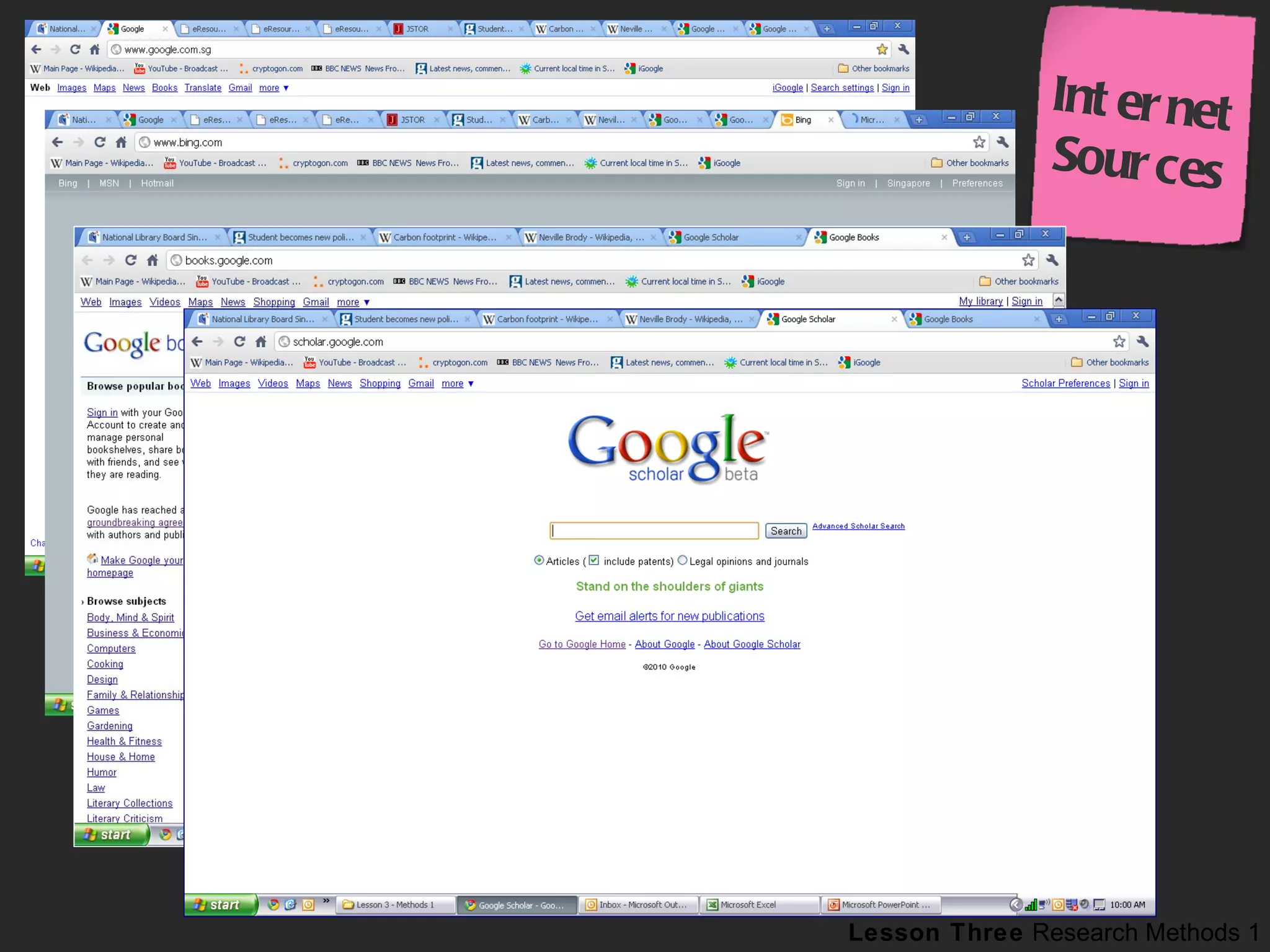Open the wrench menu in the Google Books window

coord(1052,260)
